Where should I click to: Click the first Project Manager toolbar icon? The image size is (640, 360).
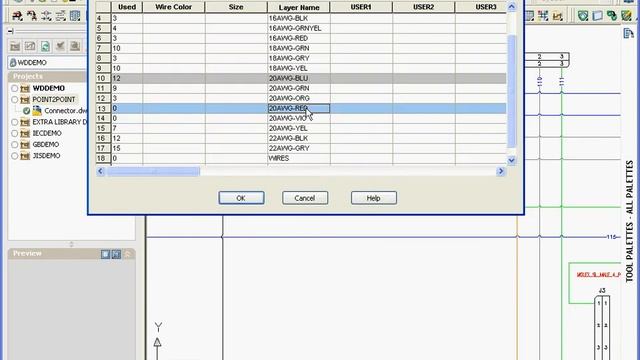(x=16, y=46)
